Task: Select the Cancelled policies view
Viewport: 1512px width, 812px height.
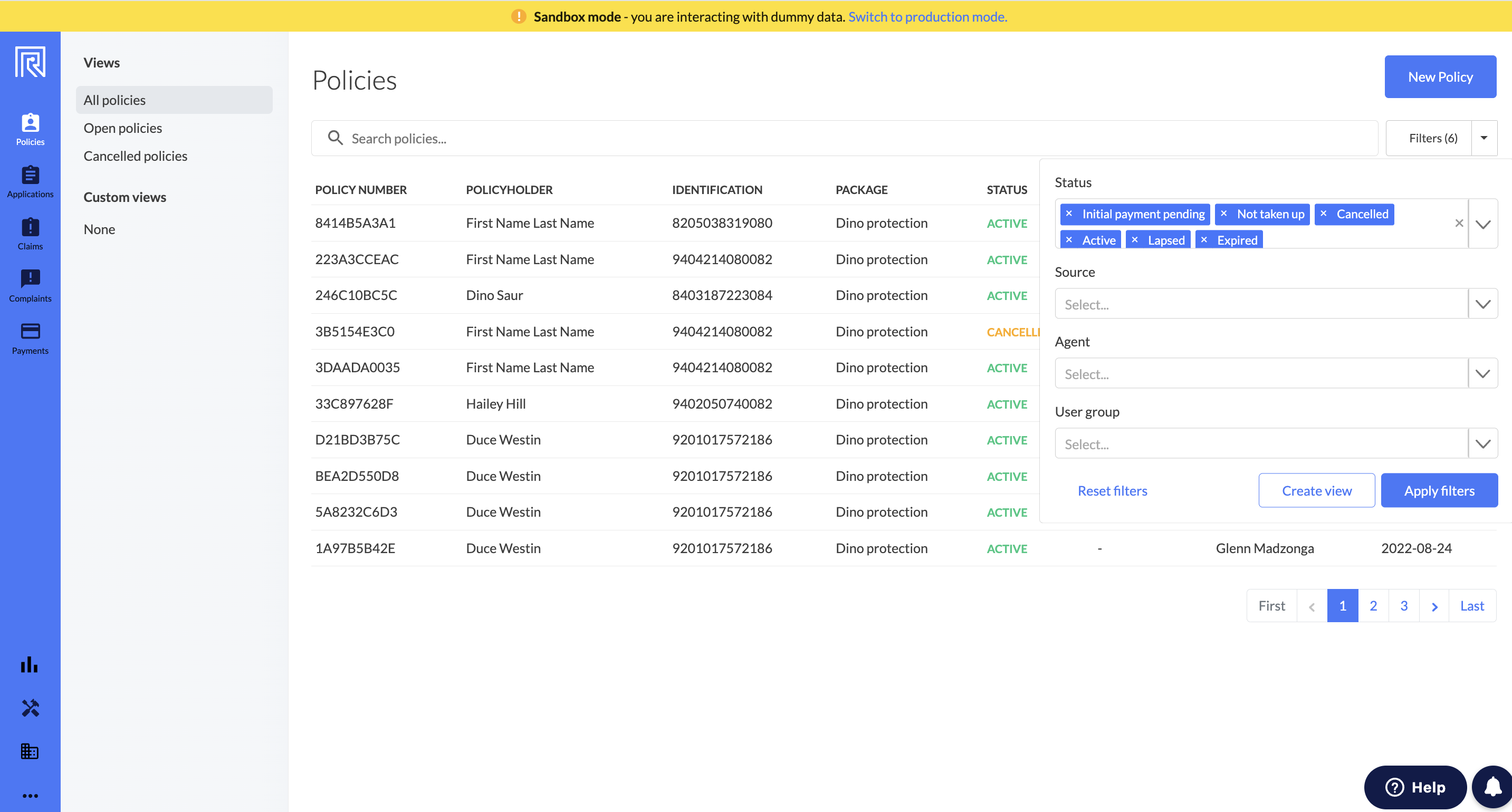Action: pos(136,156)
